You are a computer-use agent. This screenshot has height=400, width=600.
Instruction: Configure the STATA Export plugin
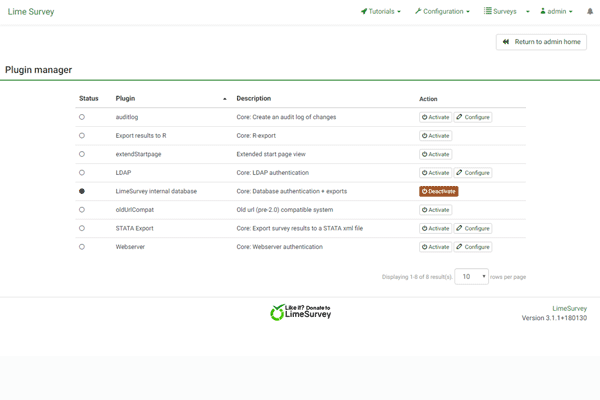click(x=473, y=228)
